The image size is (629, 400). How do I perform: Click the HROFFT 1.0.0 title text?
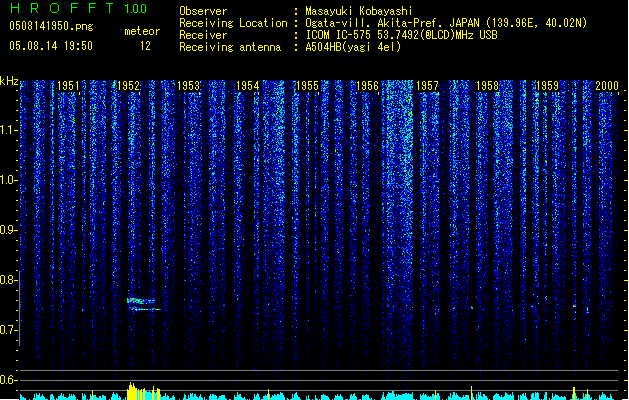coord(79,8)
